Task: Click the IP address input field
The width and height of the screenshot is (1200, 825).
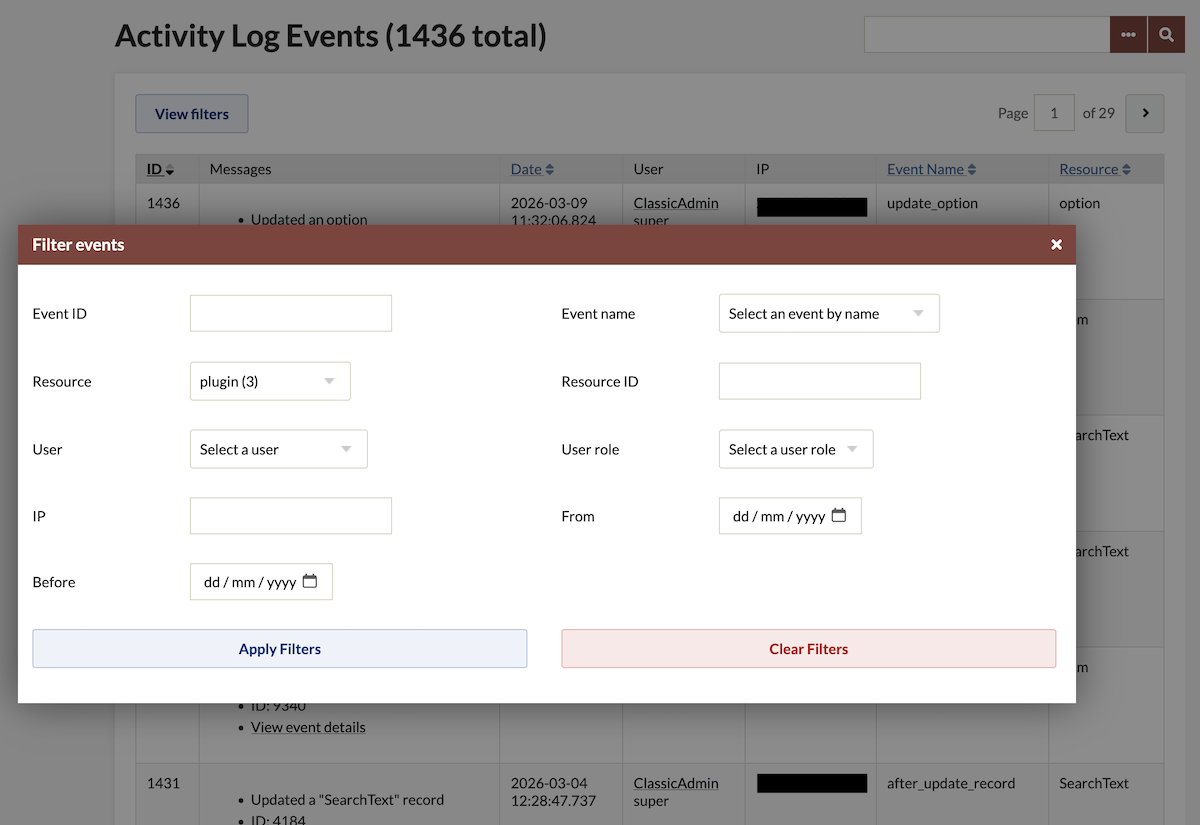Action: point(290,515)
